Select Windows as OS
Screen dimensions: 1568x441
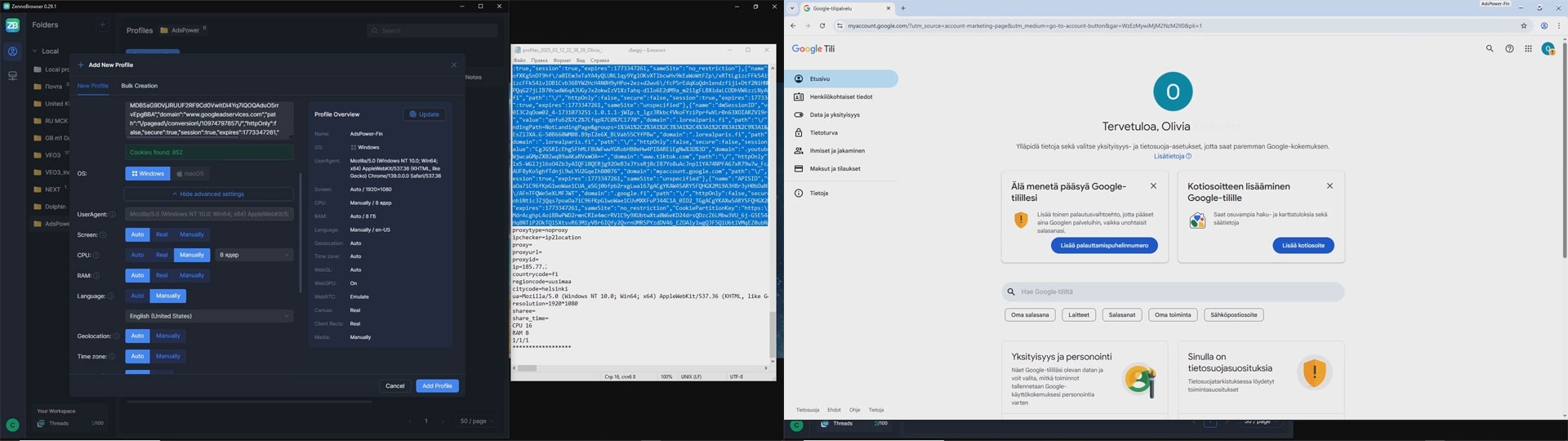pos(148,174)
